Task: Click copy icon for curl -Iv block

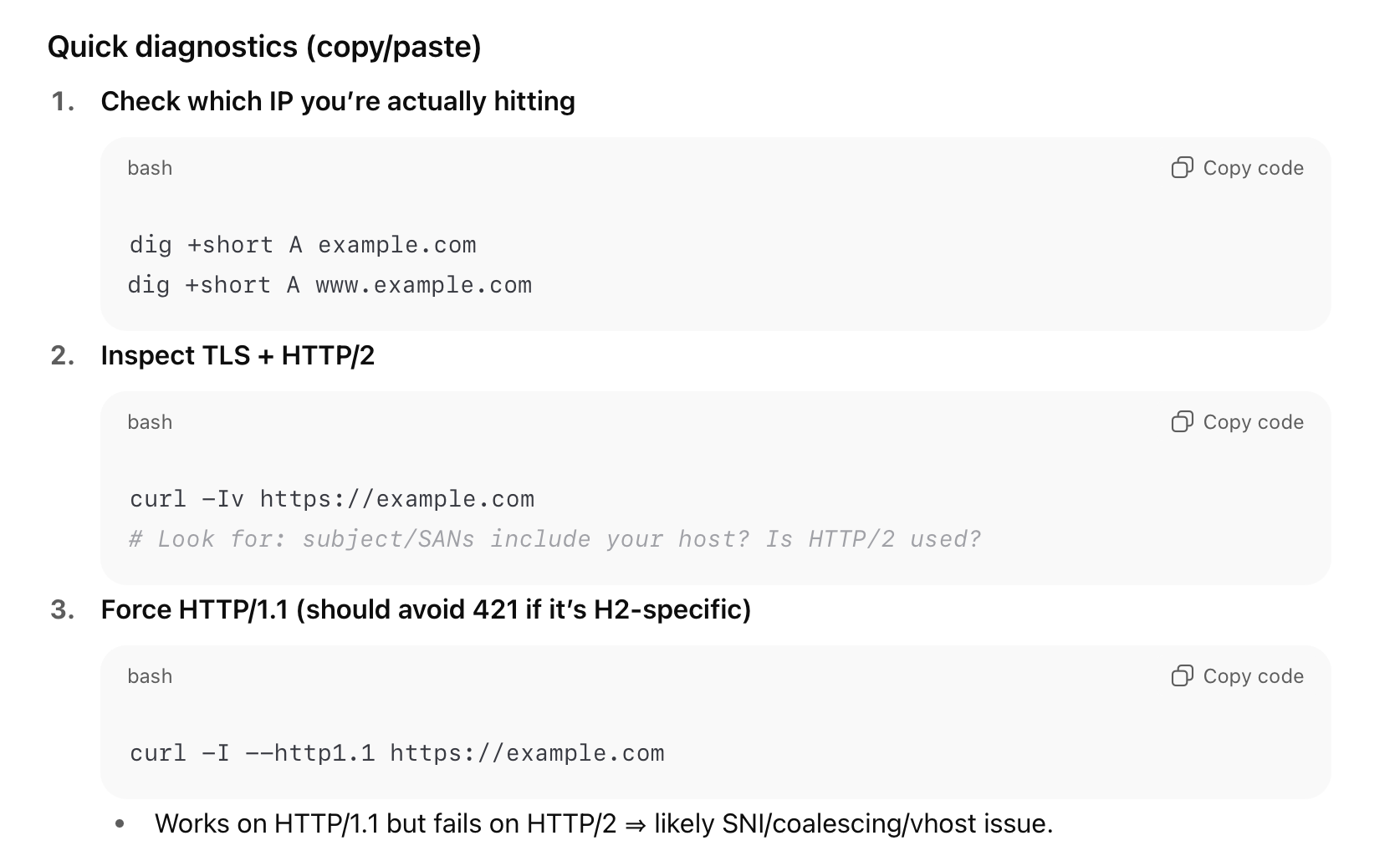Action: [x=1182, y=422]
